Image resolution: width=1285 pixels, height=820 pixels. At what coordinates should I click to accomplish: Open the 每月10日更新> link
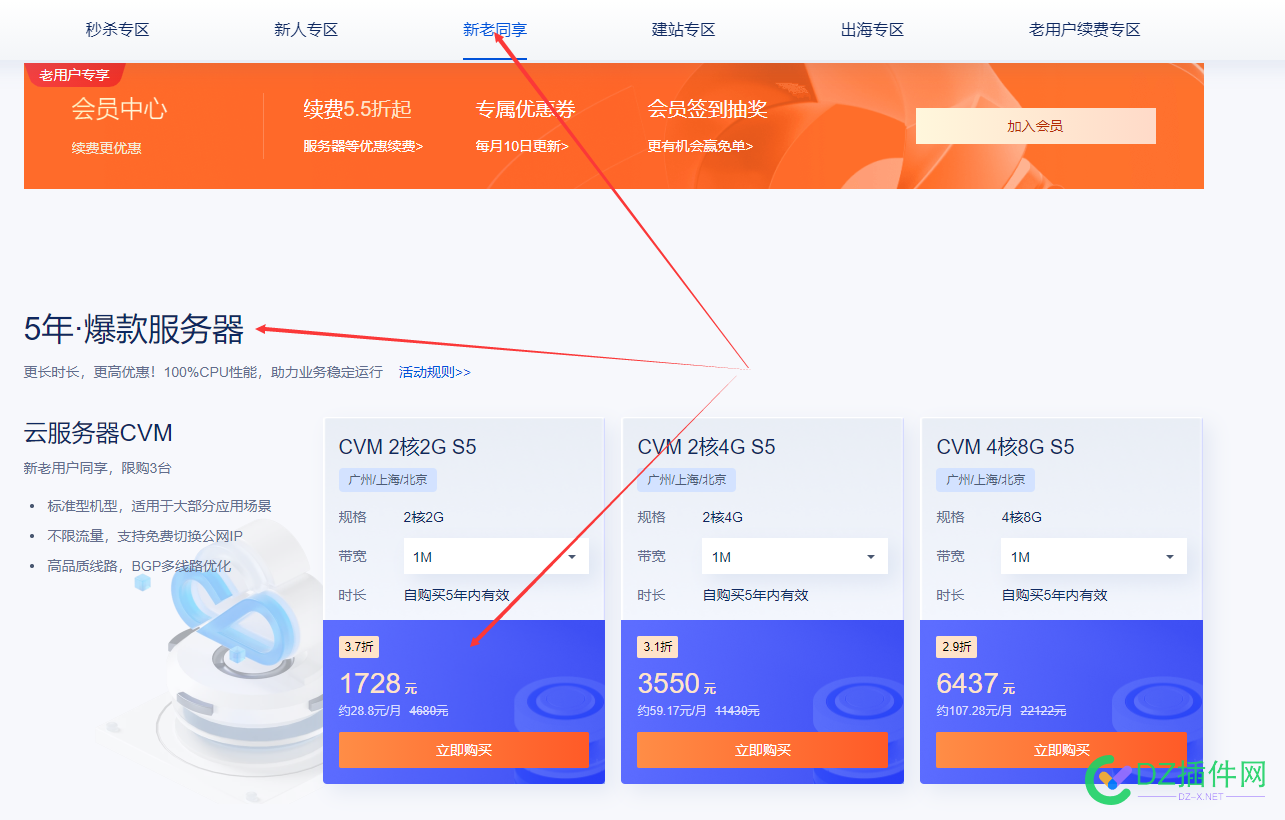pos(522,146)
